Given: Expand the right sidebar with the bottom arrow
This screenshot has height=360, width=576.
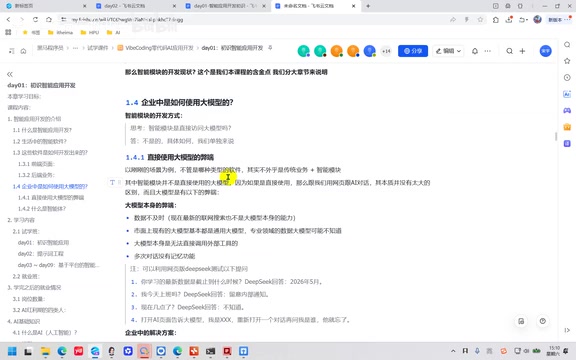Looking at the screenshot, I should (x=567, y=330).
